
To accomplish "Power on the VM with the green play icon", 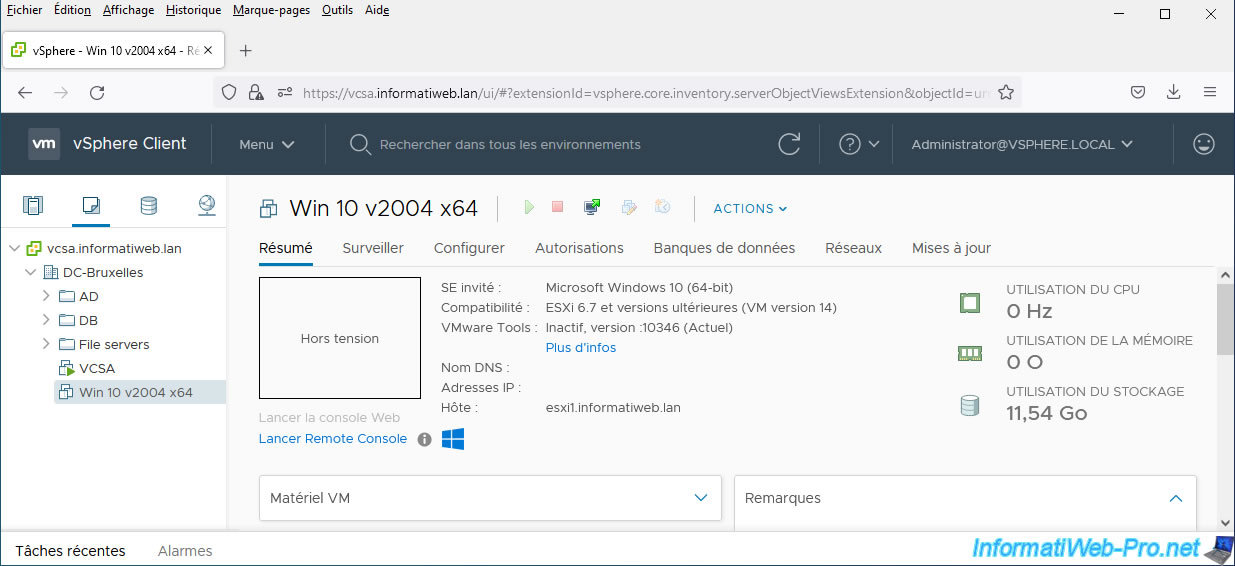I will click(x=529, y=207).
